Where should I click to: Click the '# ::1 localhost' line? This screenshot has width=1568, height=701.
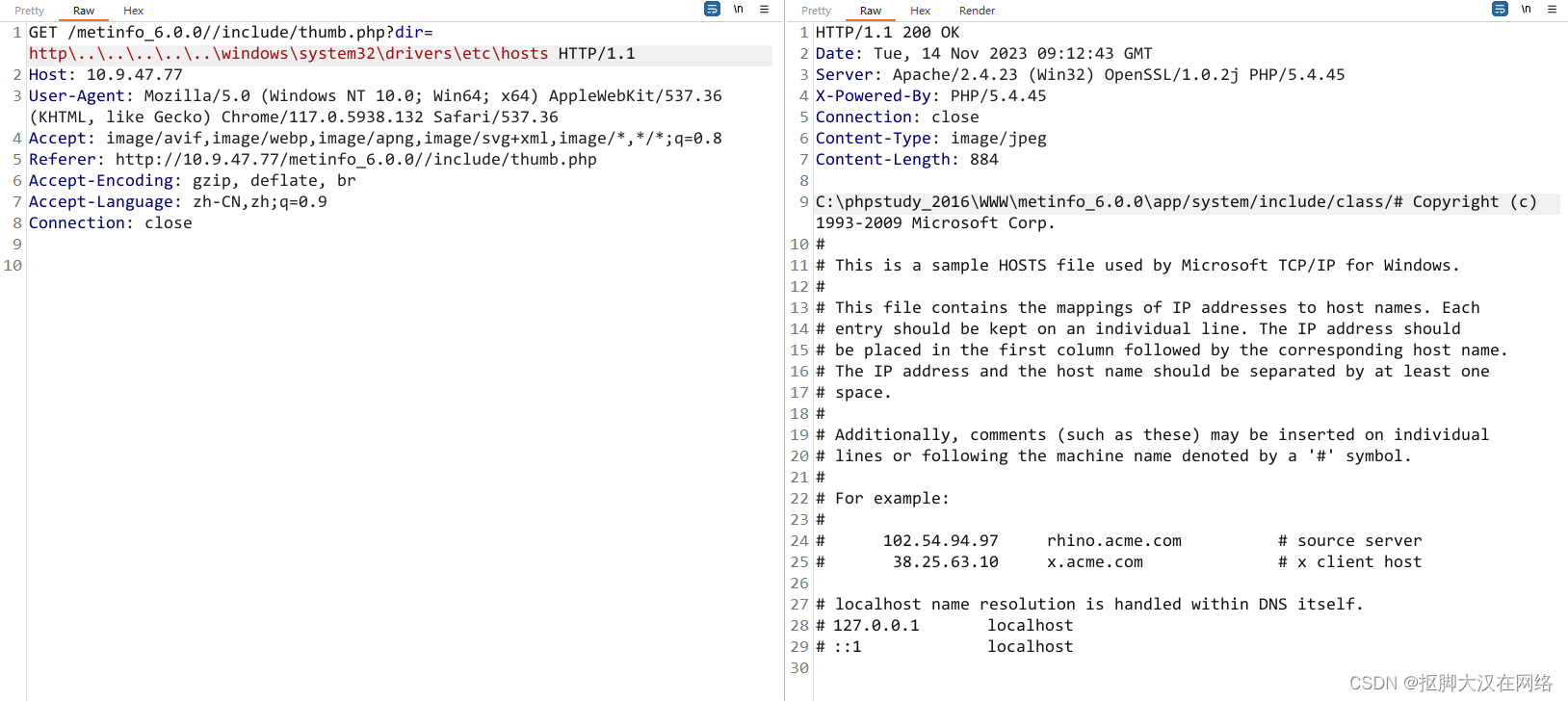coord(945,647)
